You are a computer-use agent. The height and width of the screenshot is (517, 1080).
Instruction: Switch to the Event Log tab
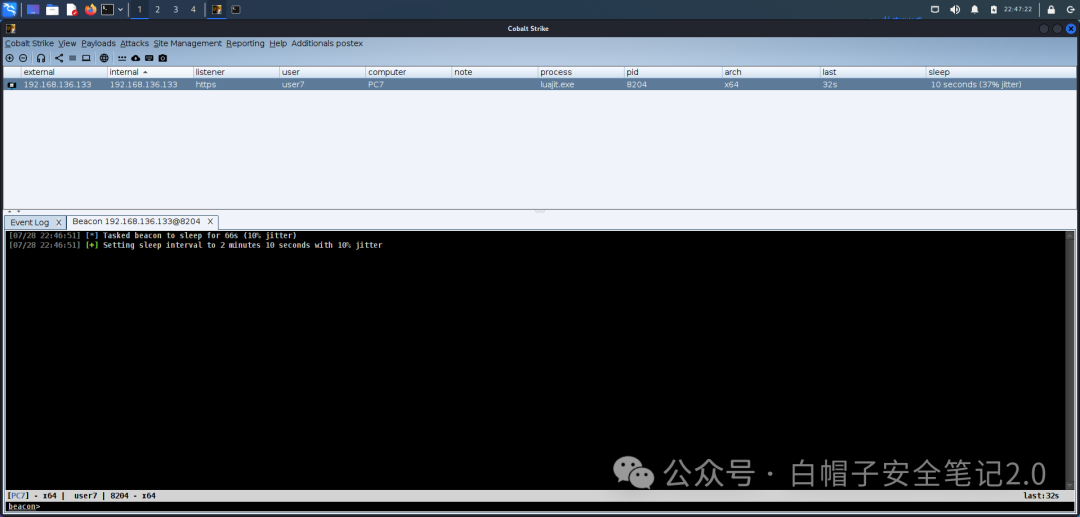tap(30, 222)
